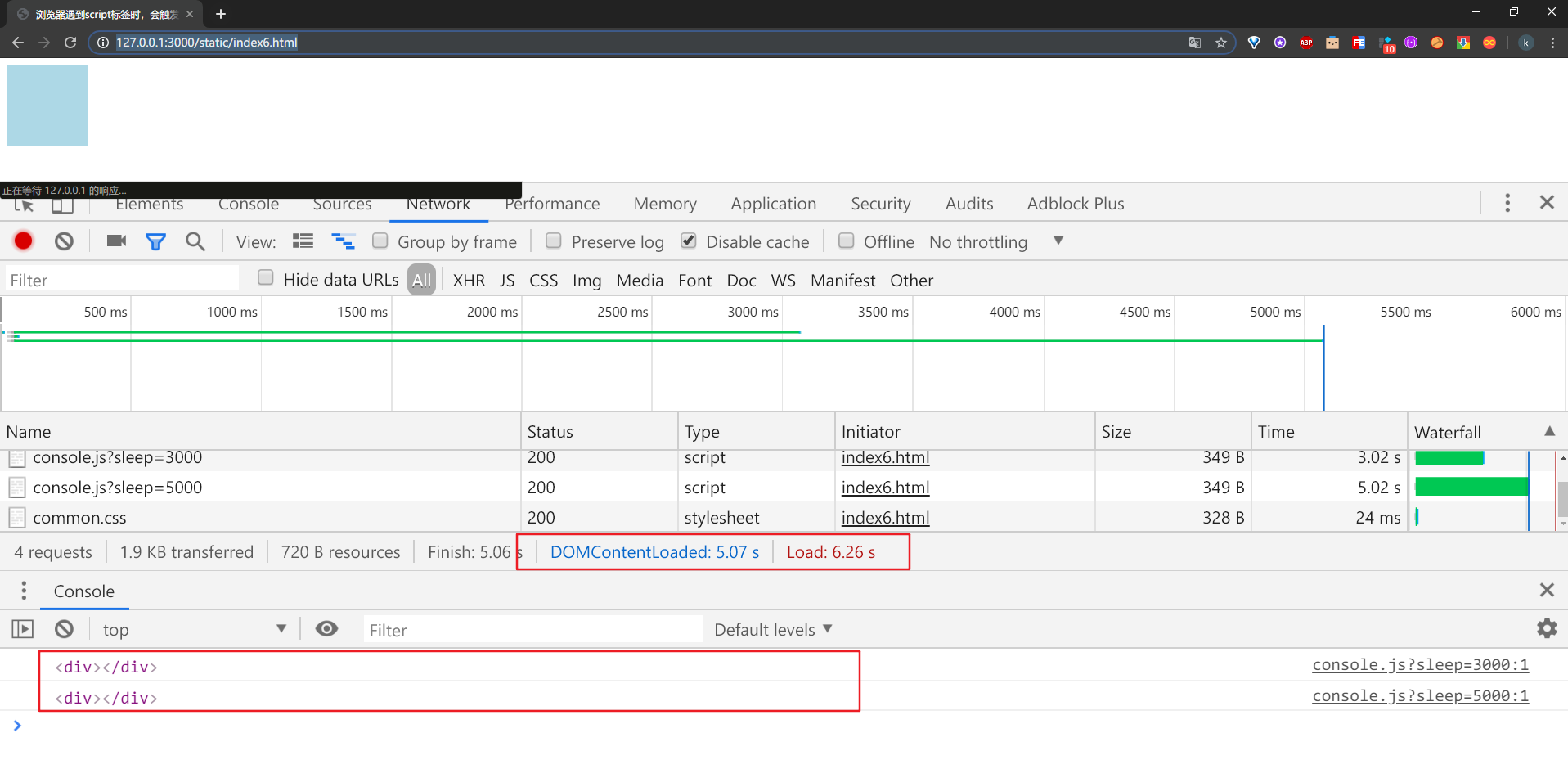Toggle device toolbar icon
This screenshot has width=1568, height=778.
(x=62, y=205)
